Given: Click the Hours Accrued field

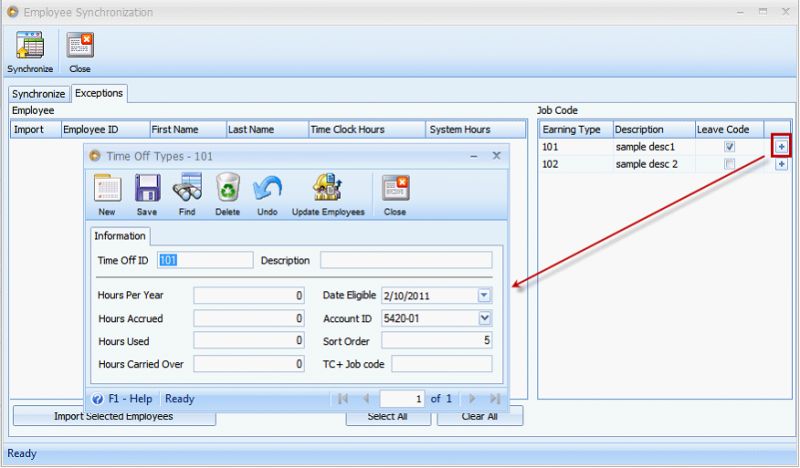Looking at the screenshot, I should [249, 318].
